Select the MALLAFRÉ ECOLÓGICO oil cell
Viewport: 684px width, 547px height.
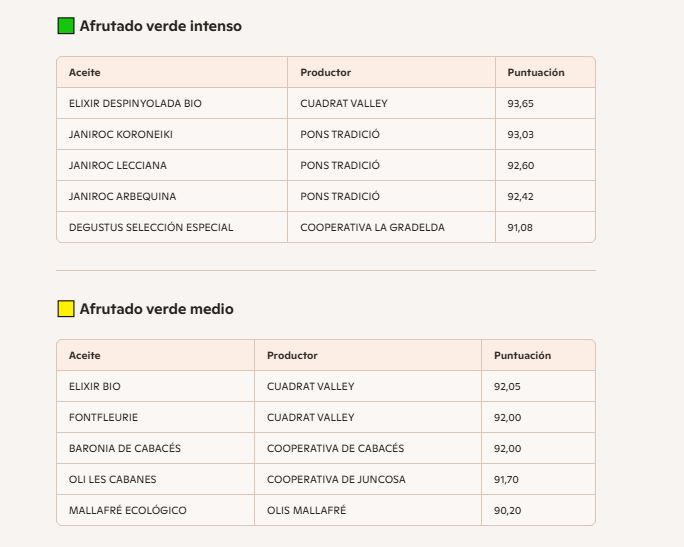(128, 511)
